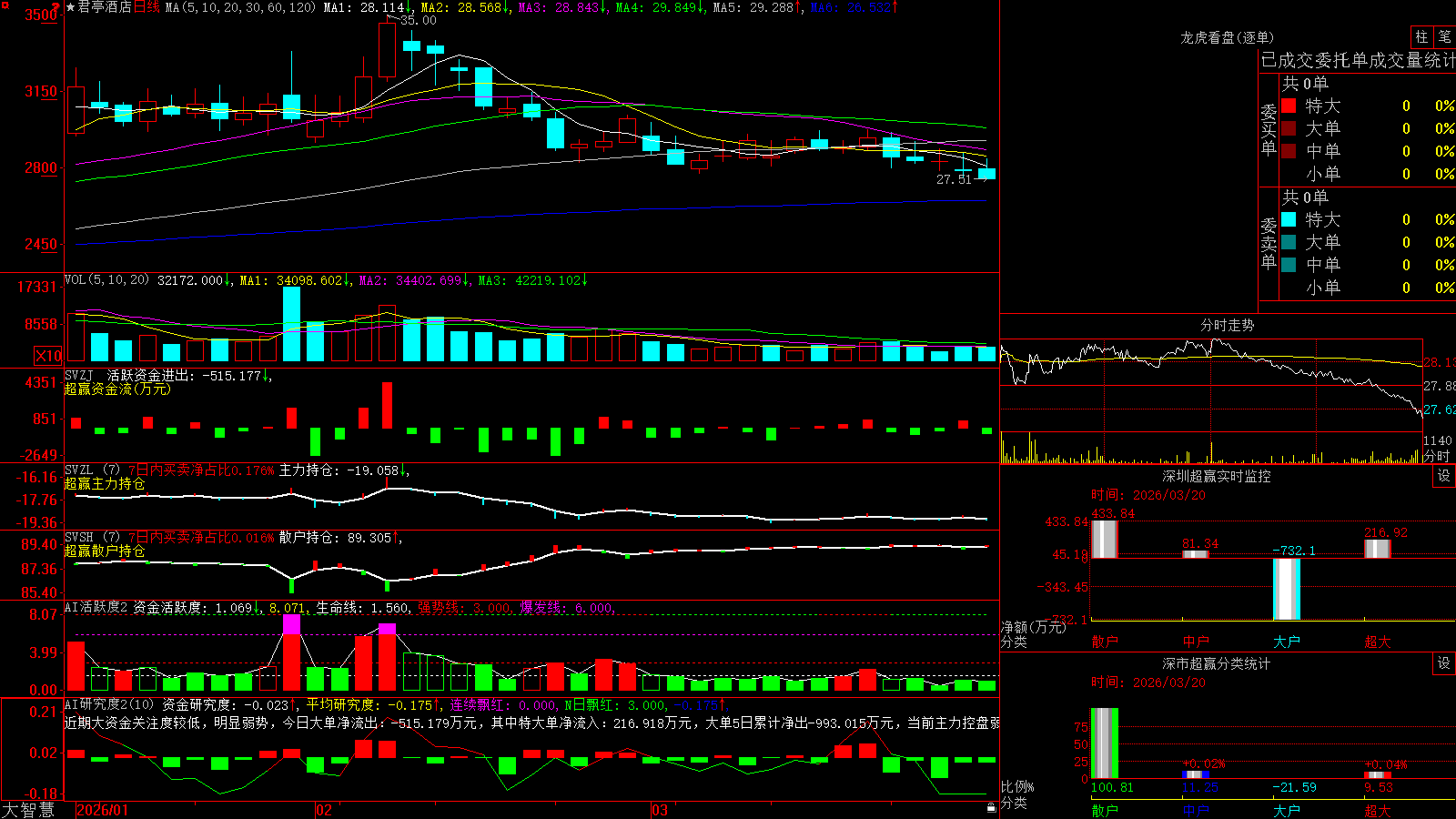Click the 散户 label in 深圳超赢实时监控
The height and width of the screenshot is (819, 1456).
(1105, 642)
